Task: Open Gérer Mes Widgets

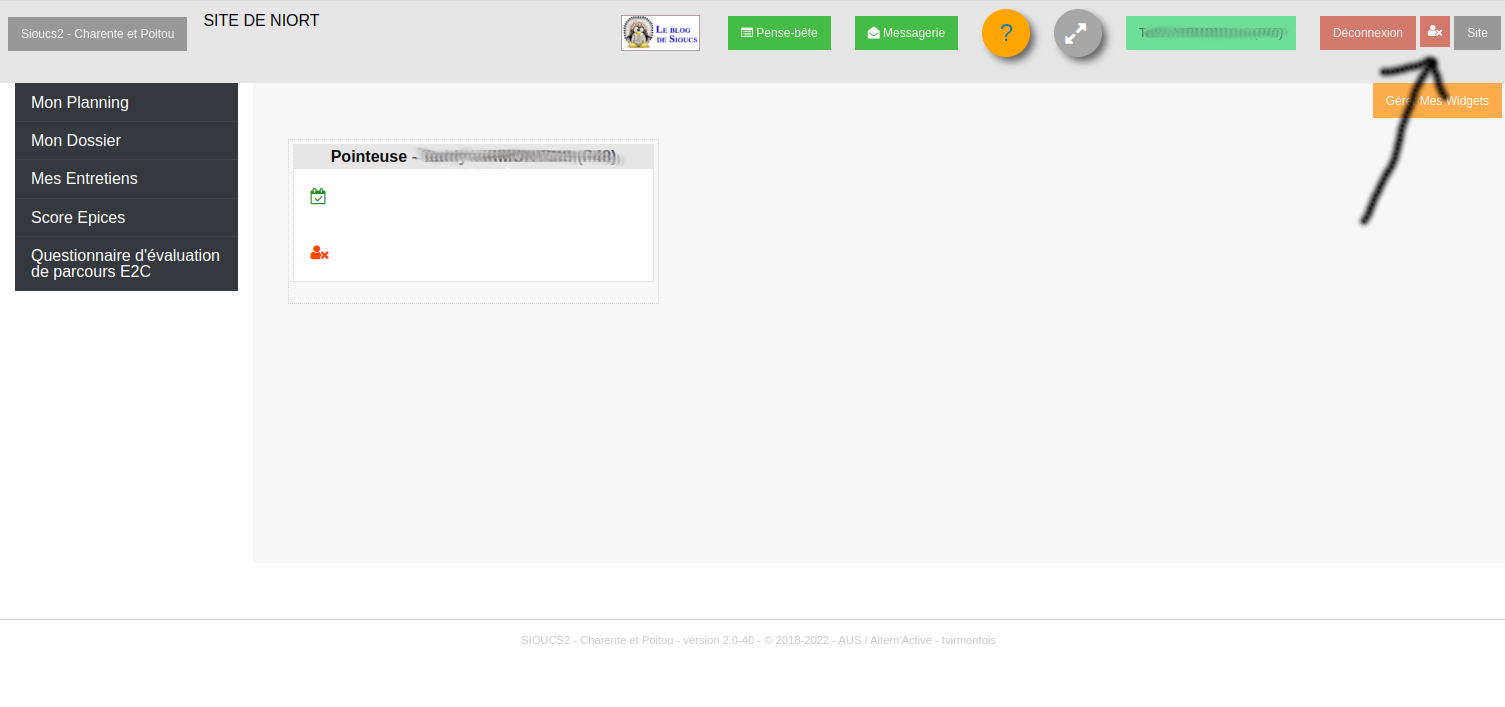Action: coord(1437,101)
